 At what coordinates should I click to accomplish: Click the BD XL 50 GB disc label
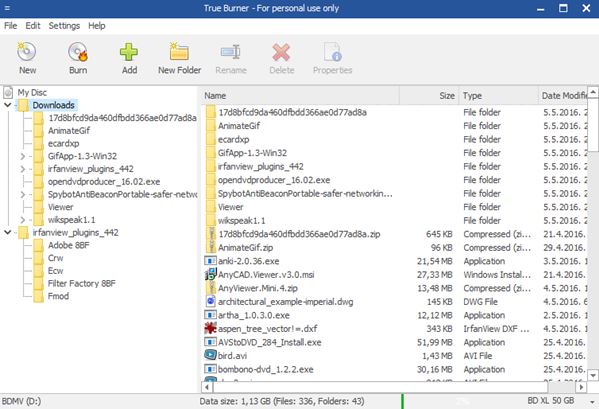pyautogui.click(x=551, y=401)
